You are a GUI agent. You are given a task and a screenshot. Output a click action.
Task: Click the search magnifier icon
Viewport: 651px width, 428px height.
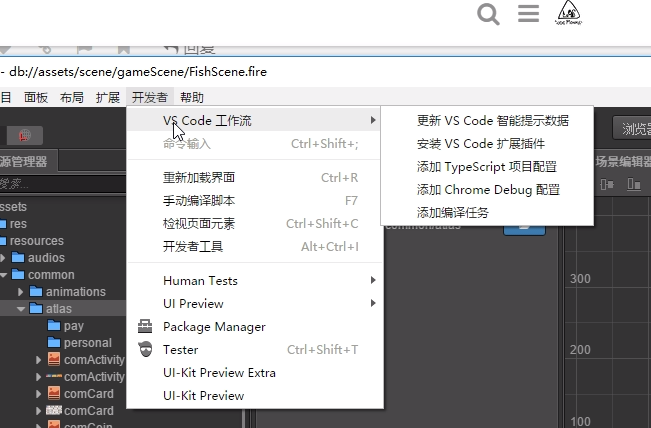pyautogui.click(x=488, y=14)
